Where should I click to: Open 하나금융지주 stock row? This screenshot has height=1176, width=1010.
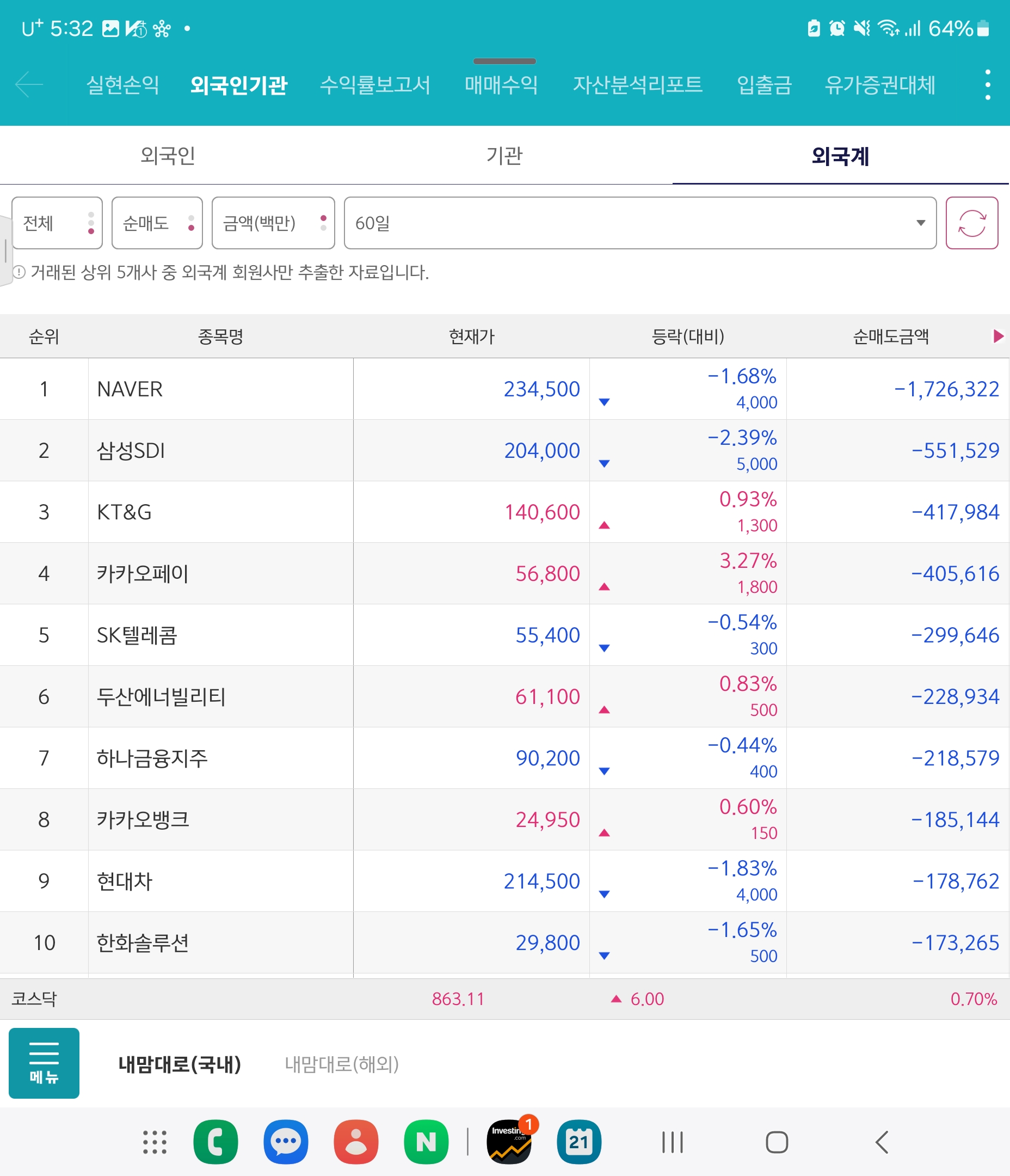[504, 758]
